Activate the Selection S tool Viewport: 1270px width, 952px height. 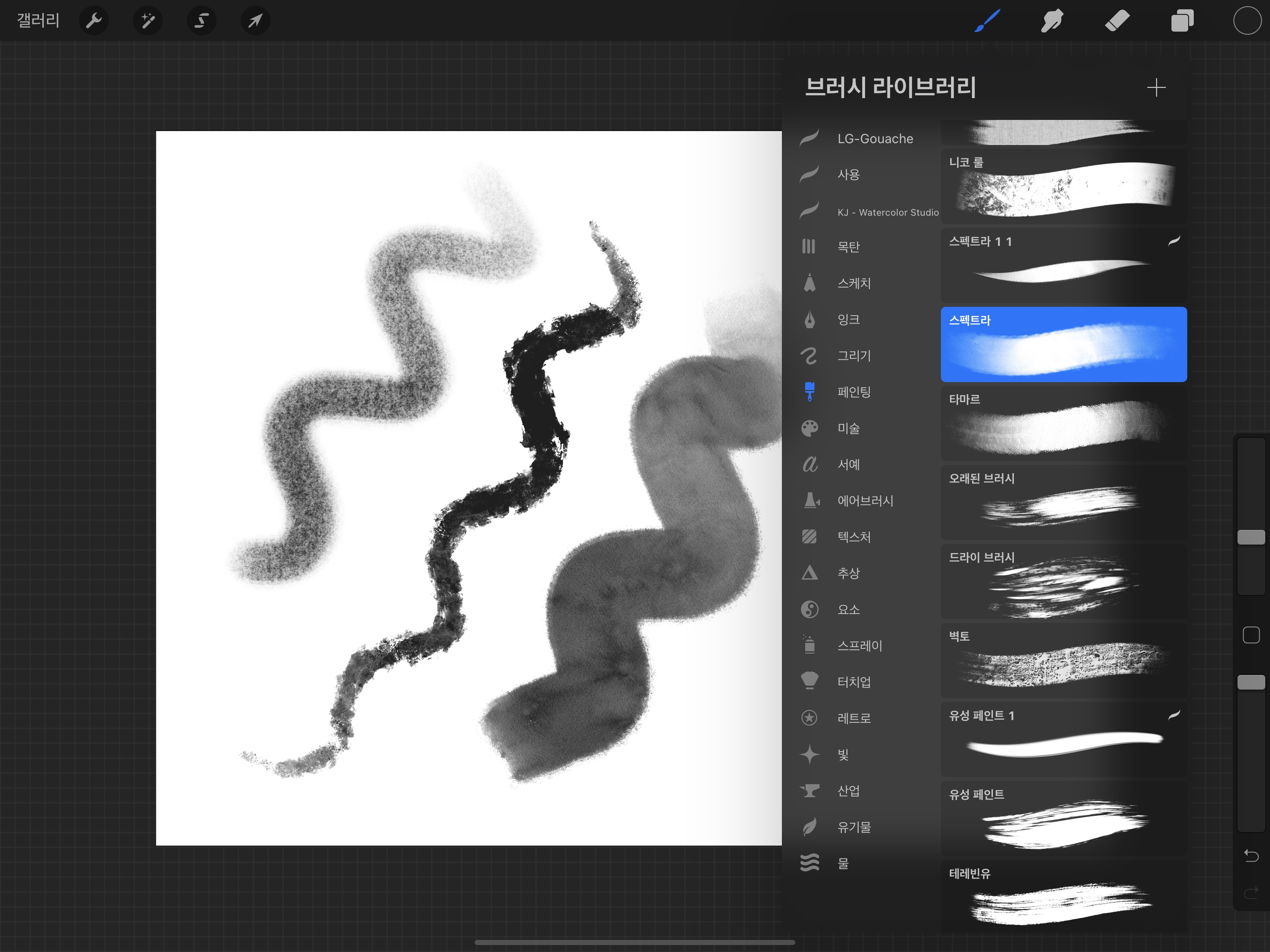tap(202, 21)
